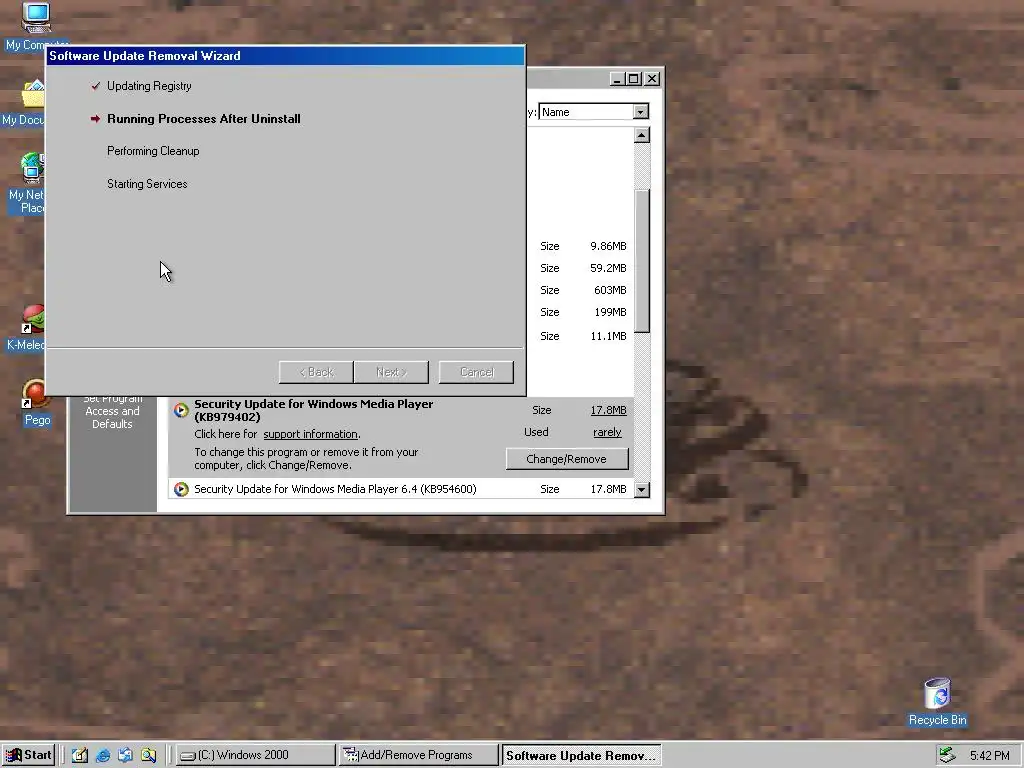Click the 11.1MB size value
This screenshot has height=768, width=1024.
point(608,336)
